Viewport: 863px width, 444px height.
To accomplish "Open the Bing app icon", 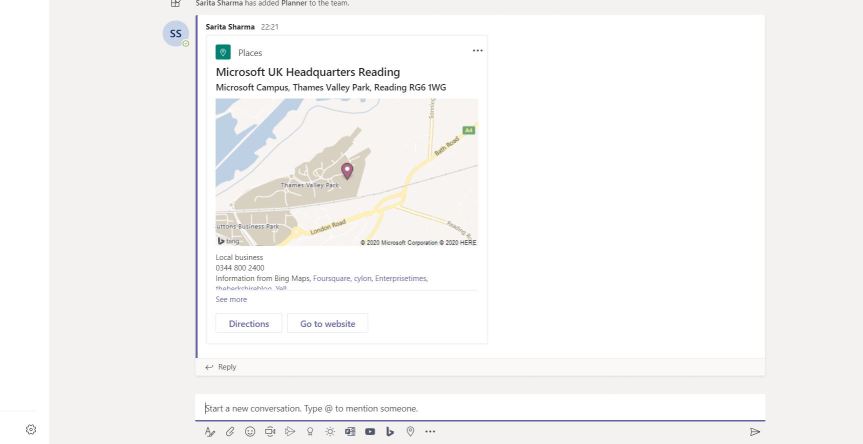I will (x=390, y=432).
